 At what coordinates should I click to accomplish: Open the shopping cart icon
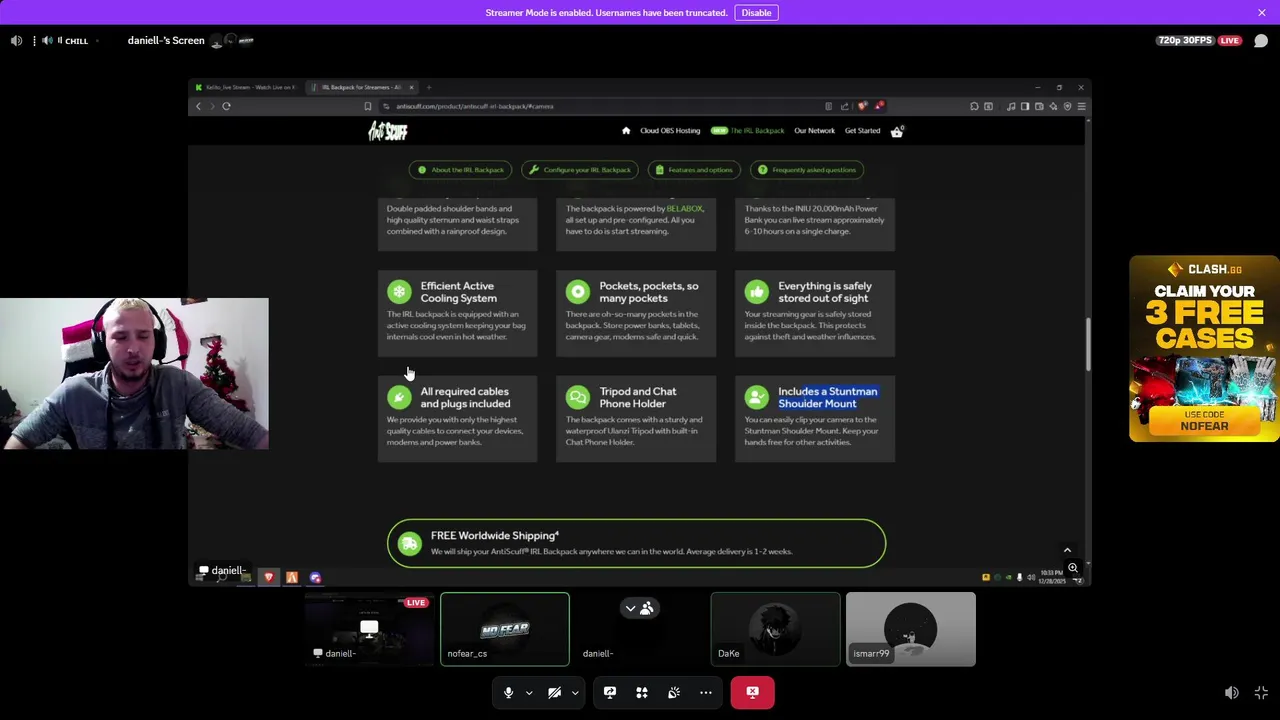coord(897,131)
